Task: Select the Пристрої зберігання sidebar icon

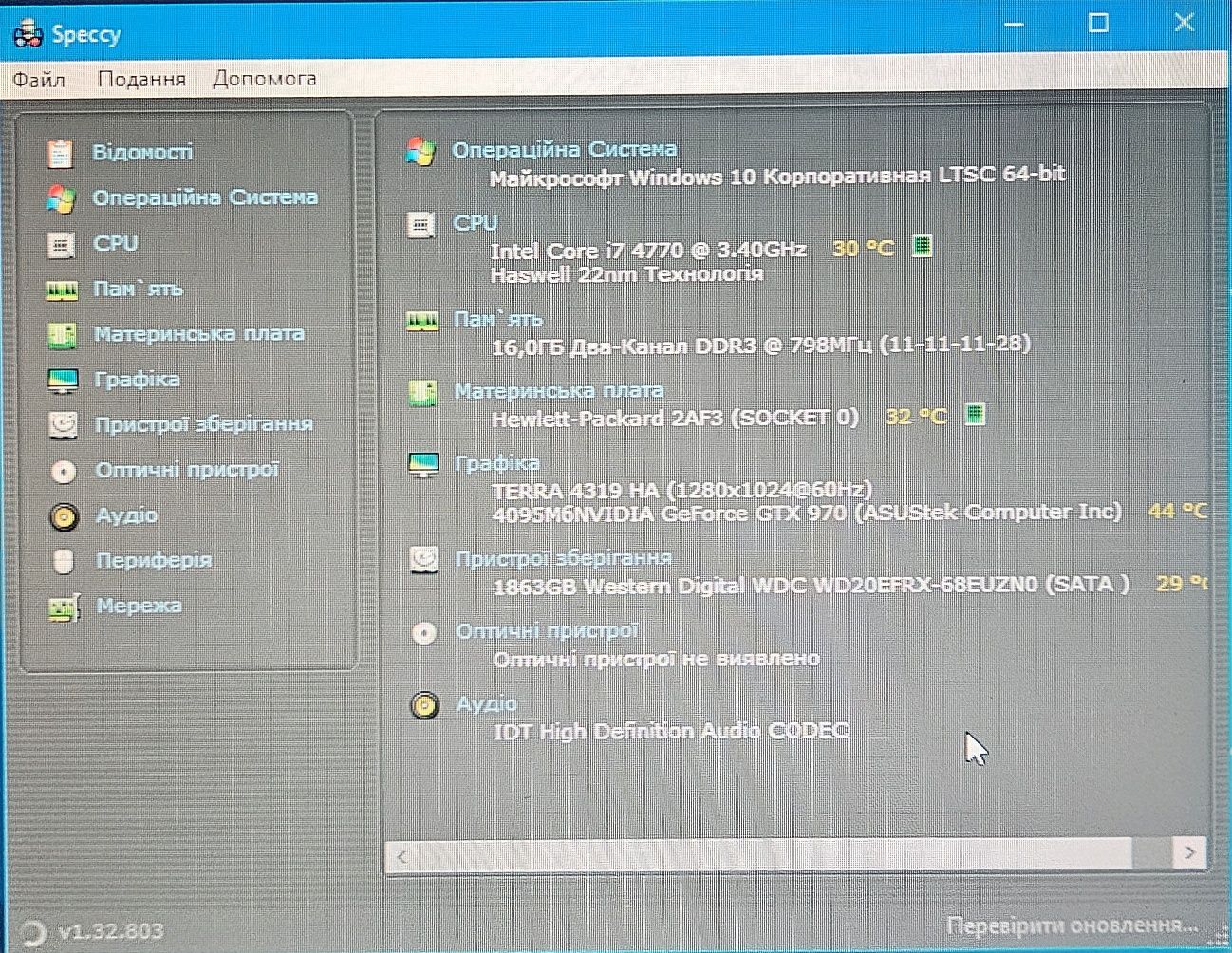Action: [x=63, y=424]
